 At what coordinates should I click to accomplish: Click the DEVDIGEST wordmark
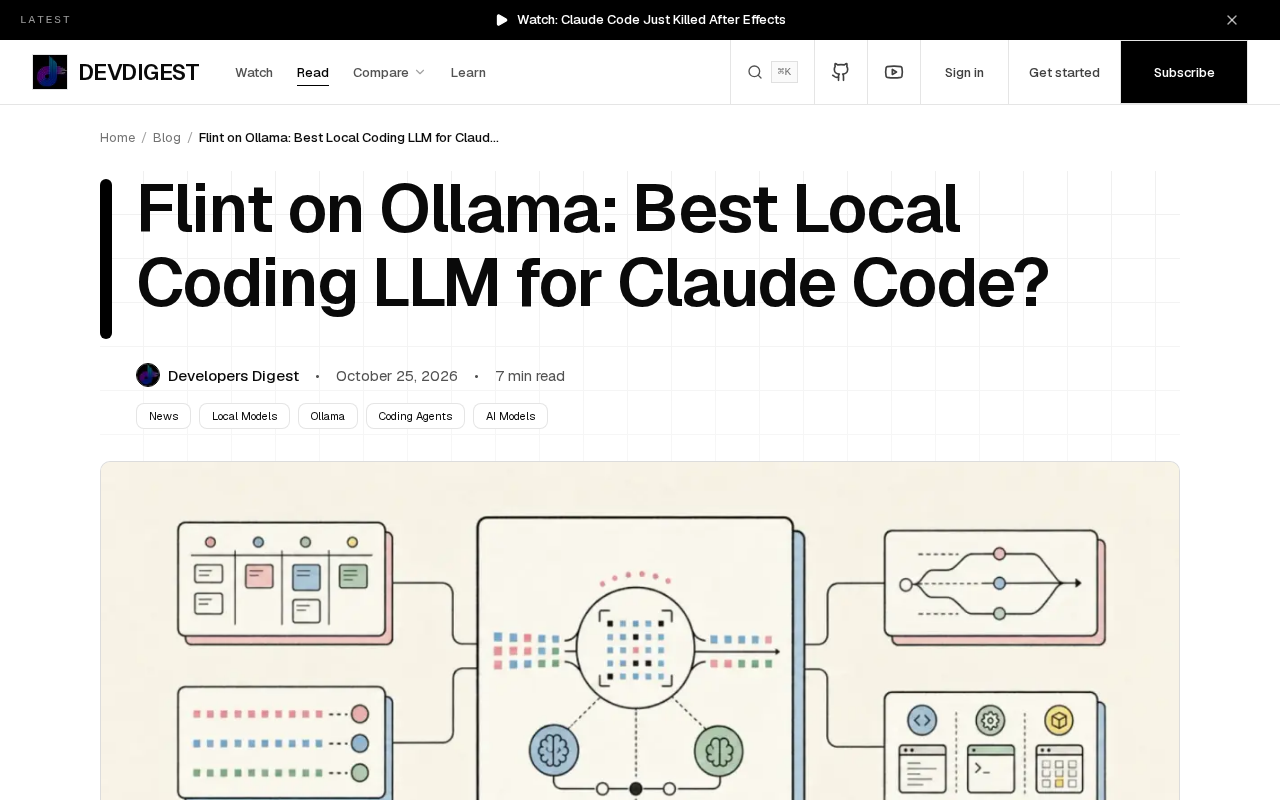[139, 72]
